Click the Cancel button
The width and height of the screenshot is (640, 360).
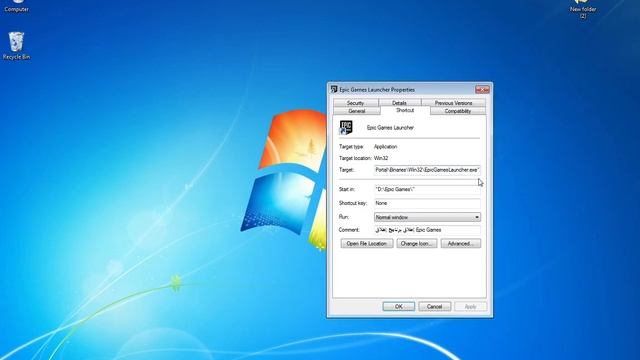[x=434, y=307]
